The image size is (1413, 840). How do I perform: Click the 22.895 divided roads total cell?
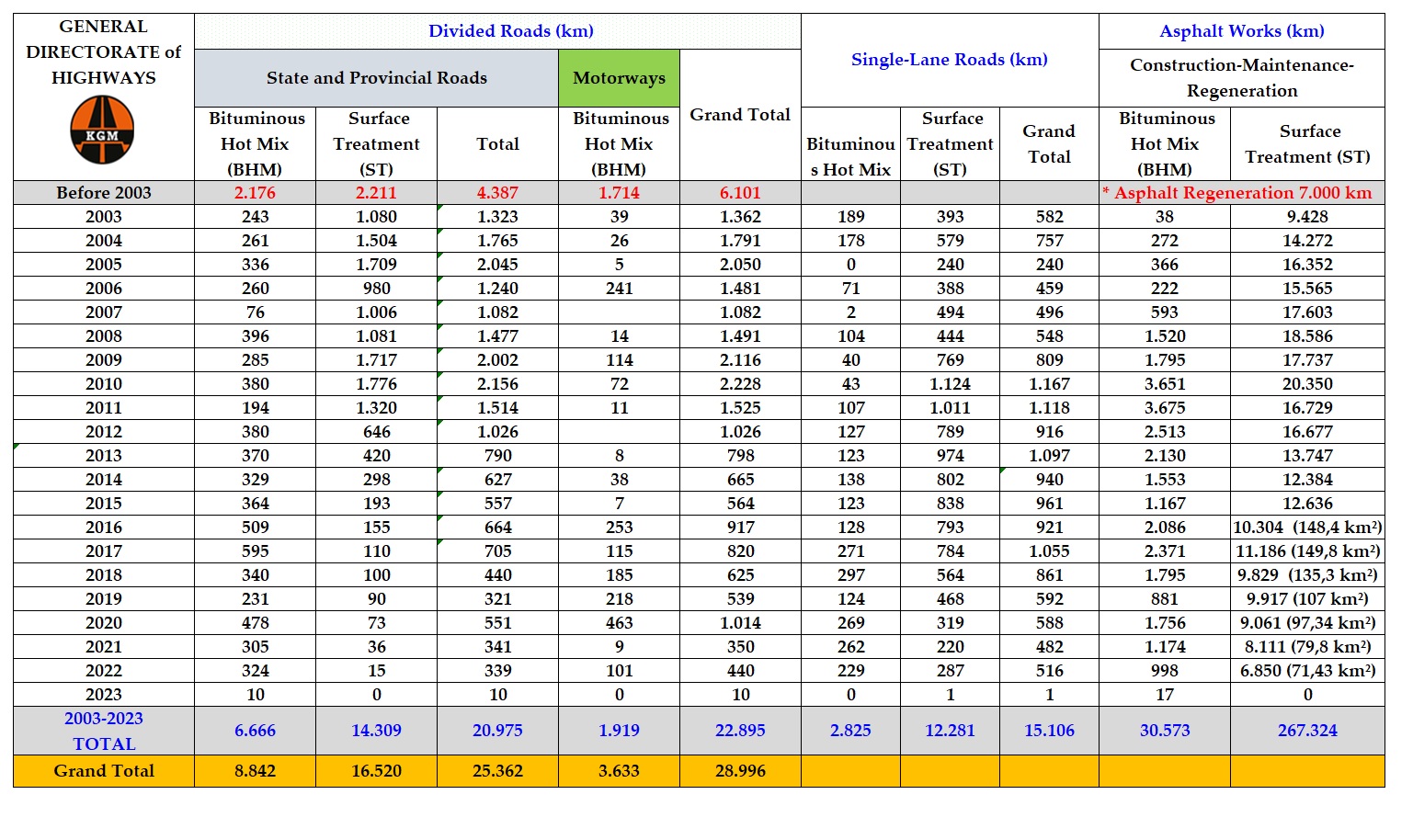click(x=740, y=732)
